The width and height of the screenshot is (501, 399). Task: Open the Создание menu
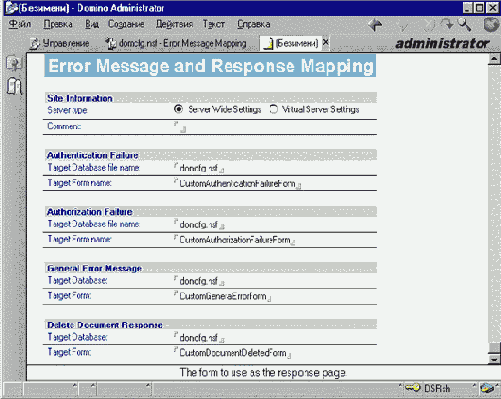pyautogui.click(x=126, y=24)
